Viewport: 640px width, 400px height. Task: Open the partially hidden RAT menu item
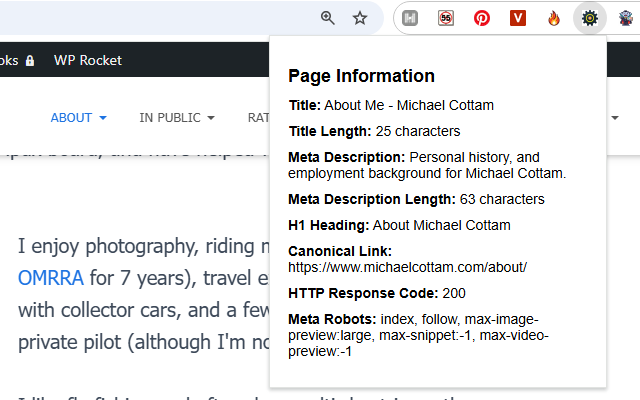click(258, 118)
